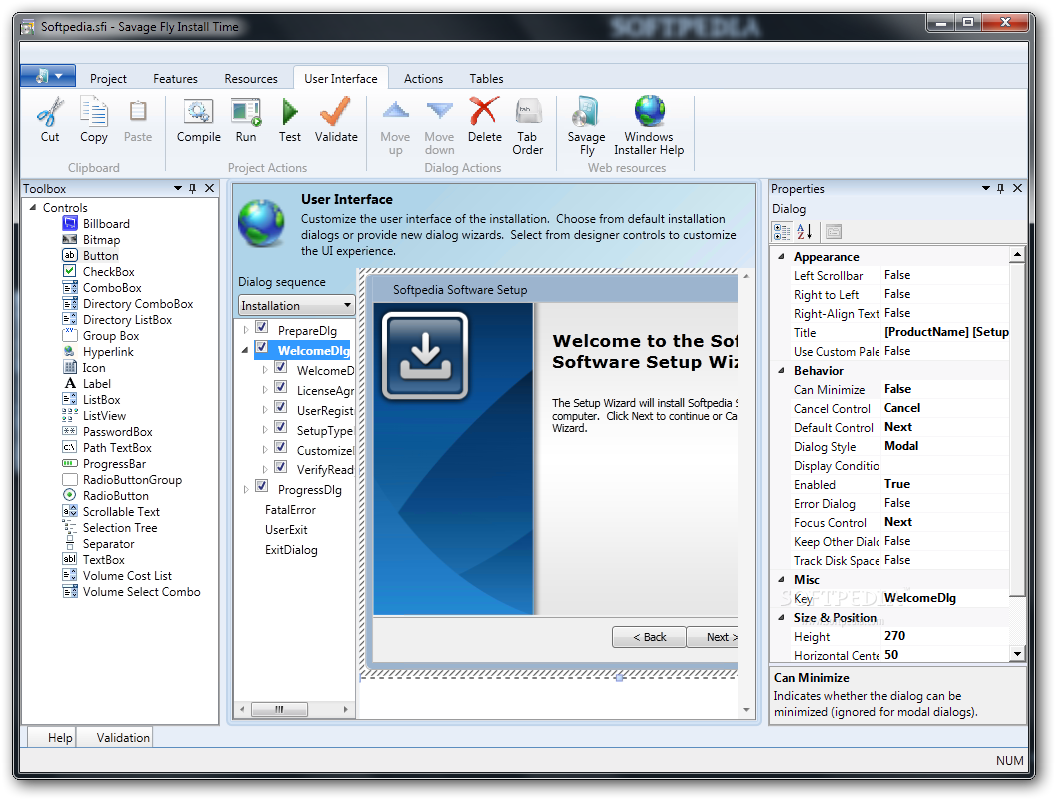Click the Paste clipboard icon
This screenshot has height=800, width=1056.
(x=138, y=112)
